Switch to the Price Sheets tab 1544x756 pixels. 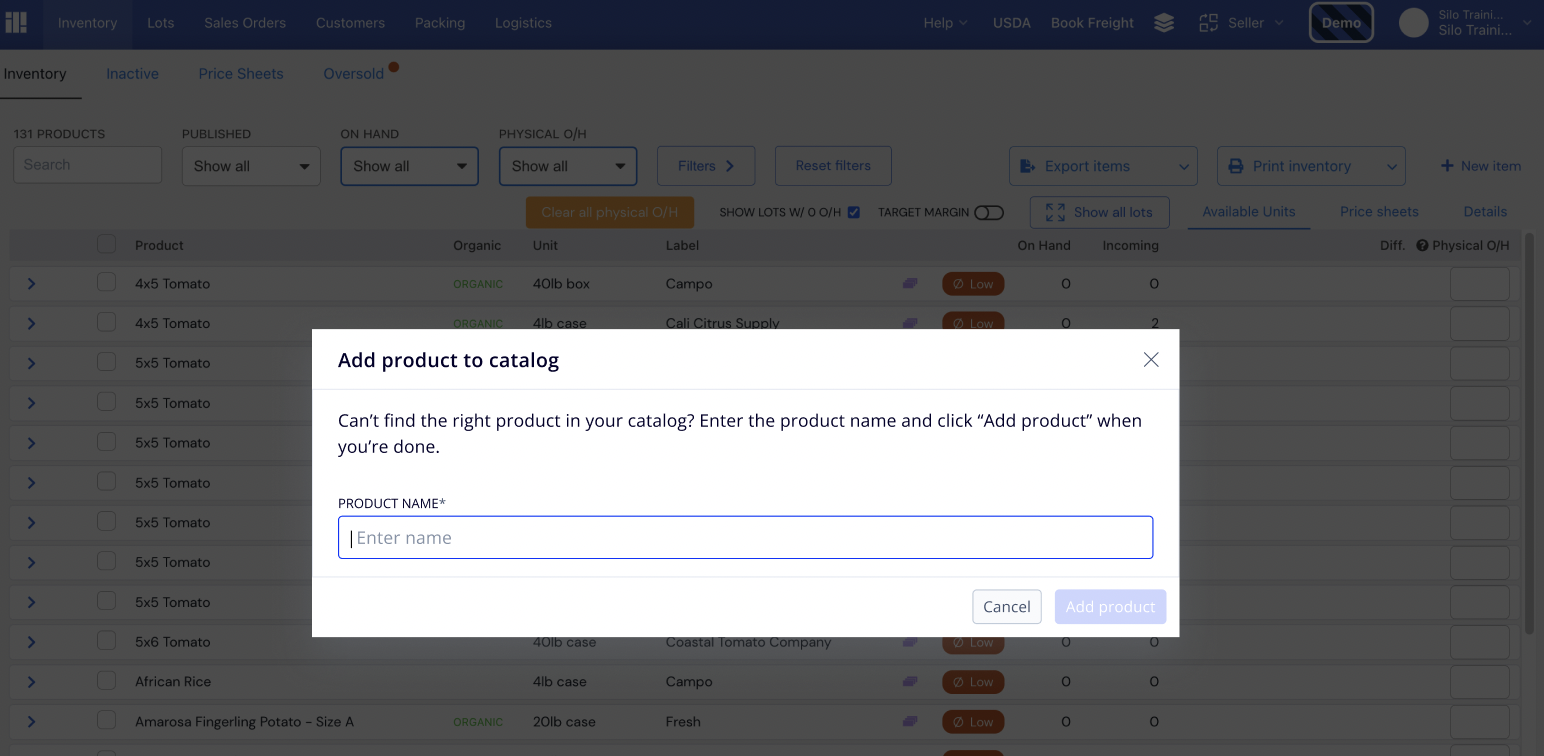tap(241, 74)
